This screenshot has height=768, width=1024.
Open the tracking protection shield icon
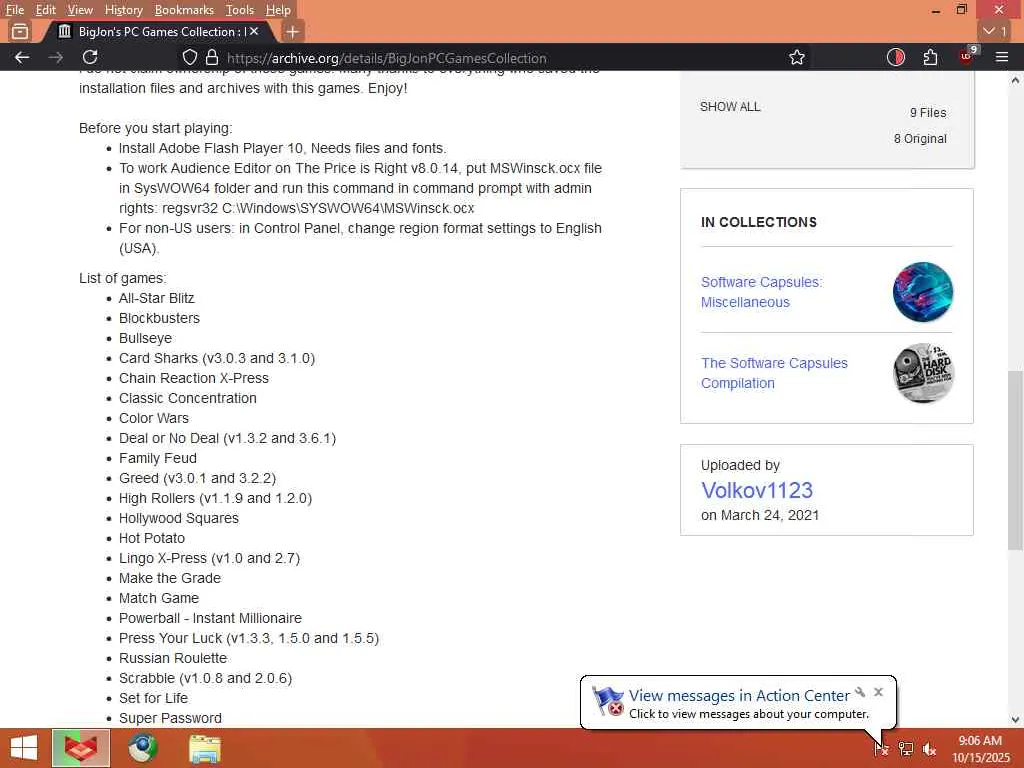click(189, 57)
